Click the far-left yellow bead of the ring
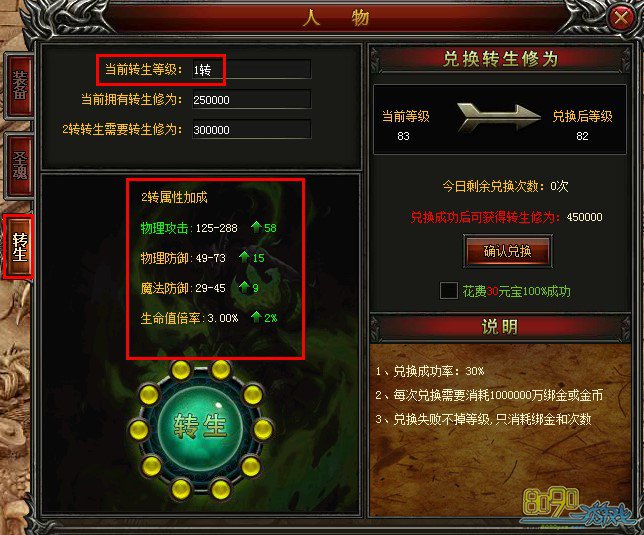 [x=139, y=430]
